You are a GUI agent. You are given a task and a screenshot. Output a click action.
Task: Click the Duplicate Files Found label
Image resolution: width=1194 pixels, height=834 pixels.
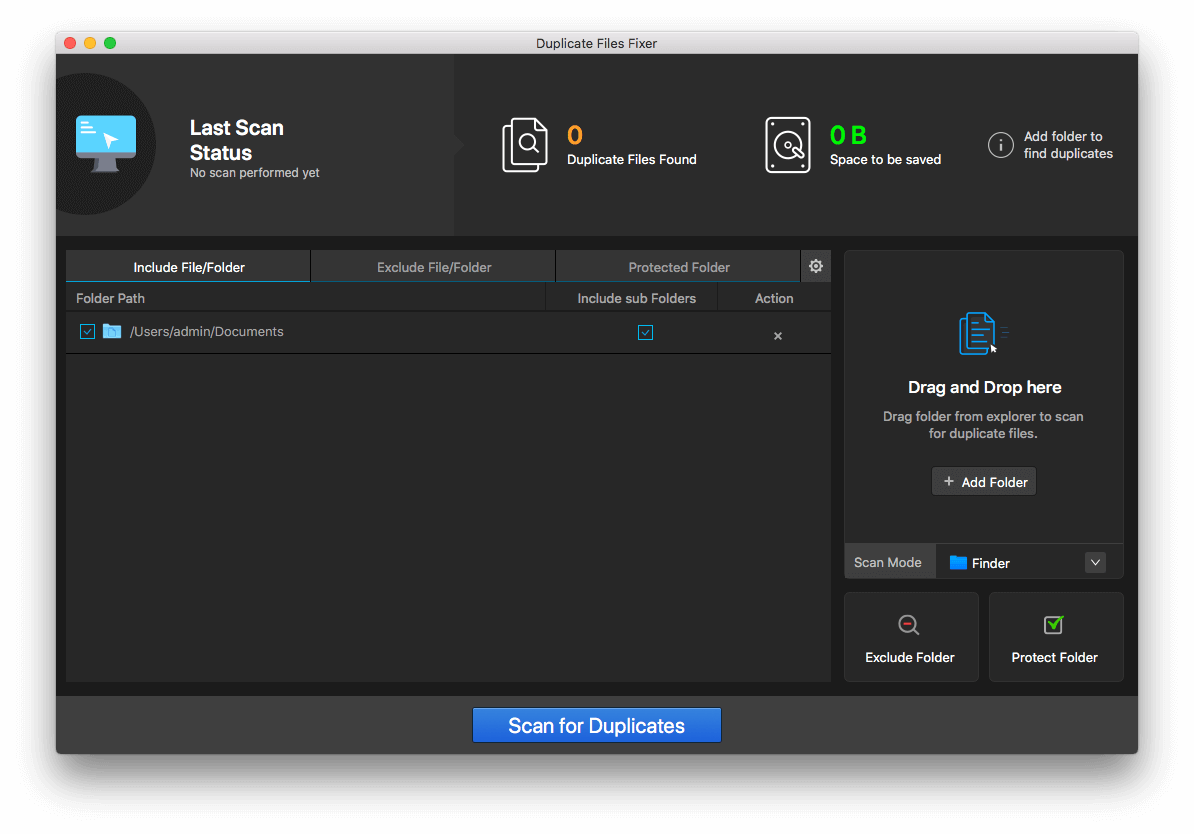pos(631,159)
